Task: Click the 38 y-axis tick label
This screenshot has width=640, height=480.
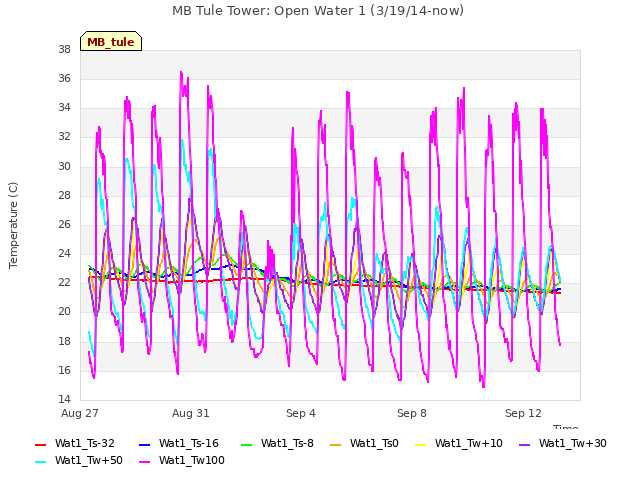Action: pyautogui.click(x=64, y=49)
